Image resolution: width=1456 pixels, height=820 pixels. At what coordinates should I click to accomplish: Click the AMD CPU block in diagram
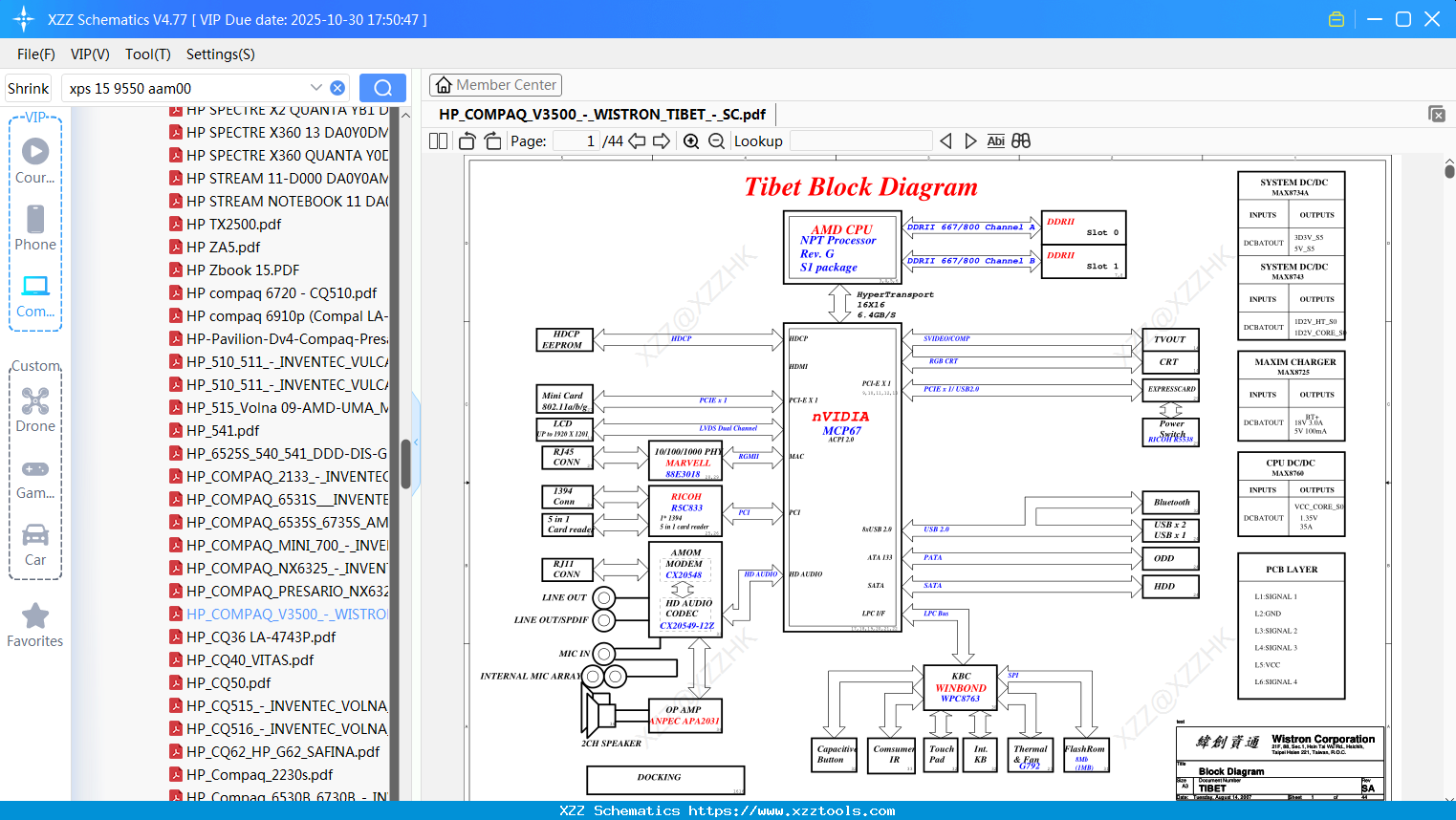[x=842, y=248]
